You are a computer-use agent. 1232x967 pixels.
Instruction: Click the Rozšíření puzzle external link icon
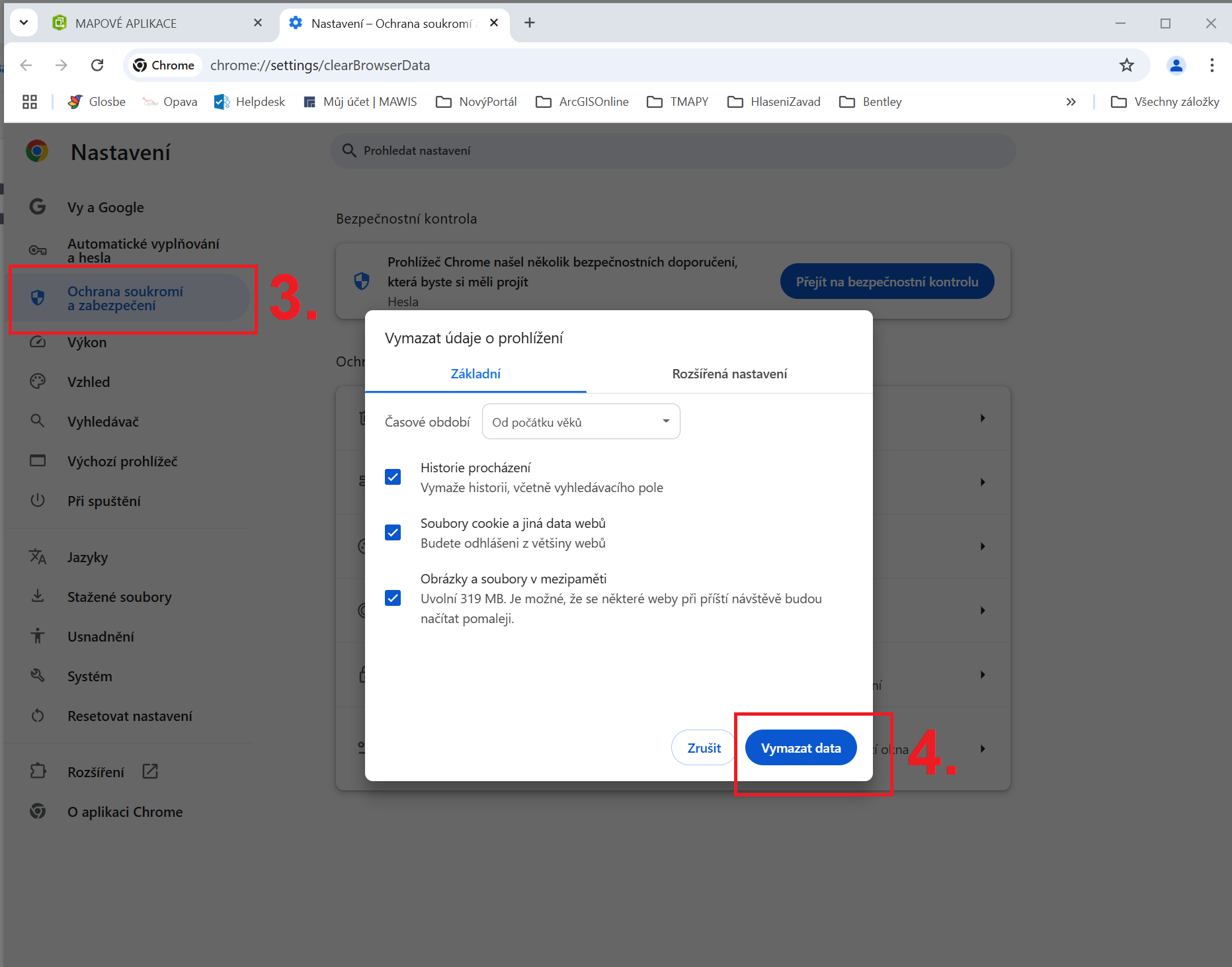(x=150, y=771)
